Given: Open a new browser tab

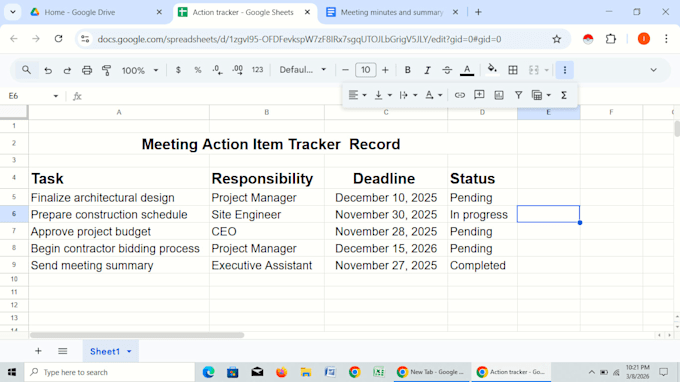Looking at the screenshot, I should 478,12.
